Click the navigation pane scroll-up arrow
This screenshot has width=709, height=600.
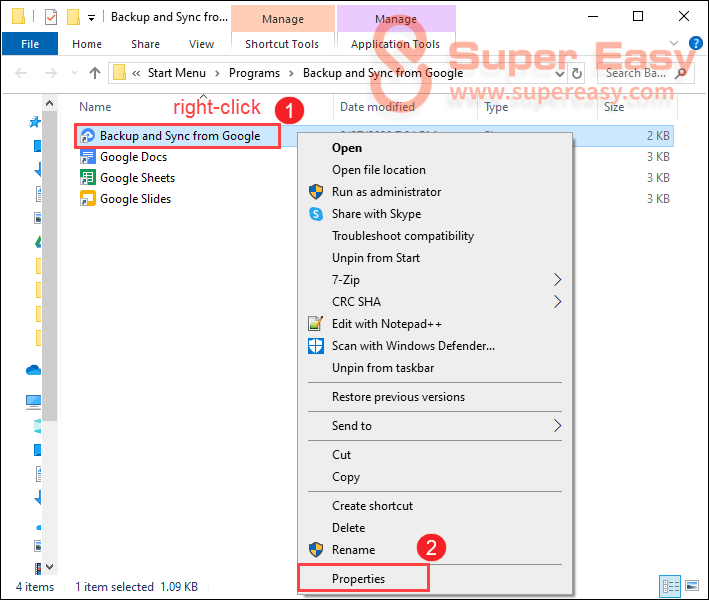(x=50, y=104)
